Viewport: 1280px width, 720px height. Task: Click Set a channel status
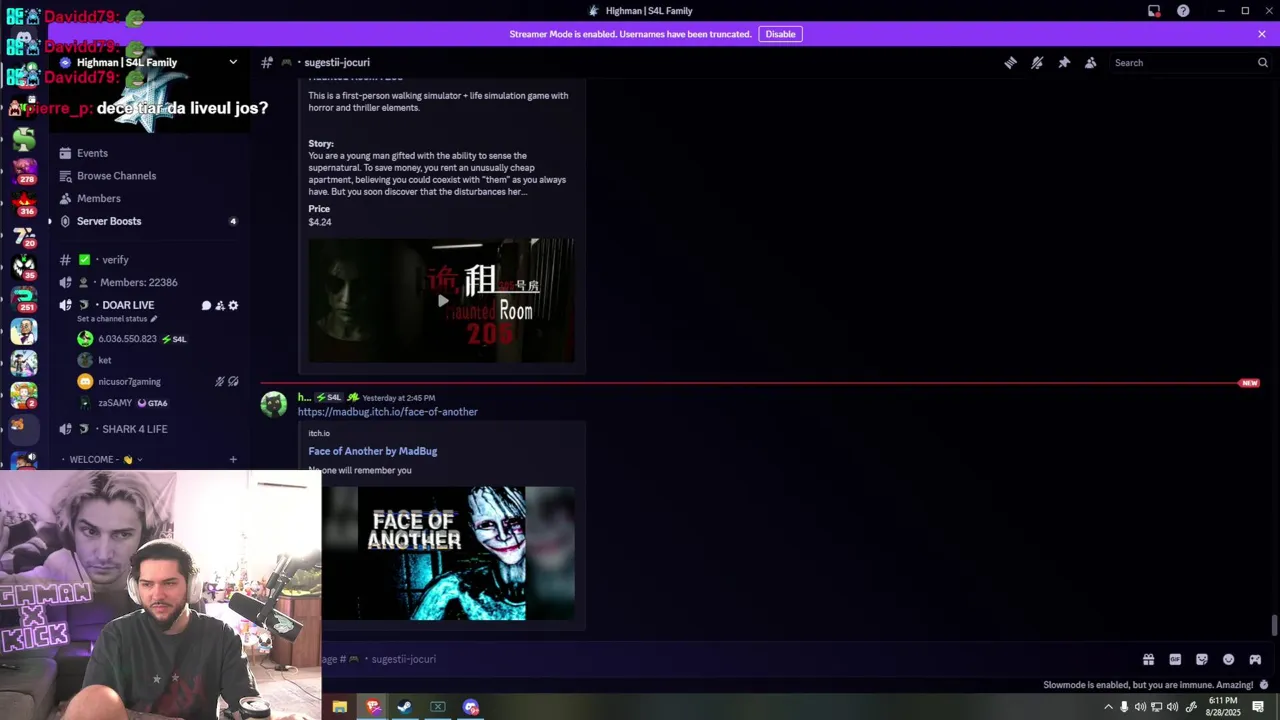pos(117,319)
